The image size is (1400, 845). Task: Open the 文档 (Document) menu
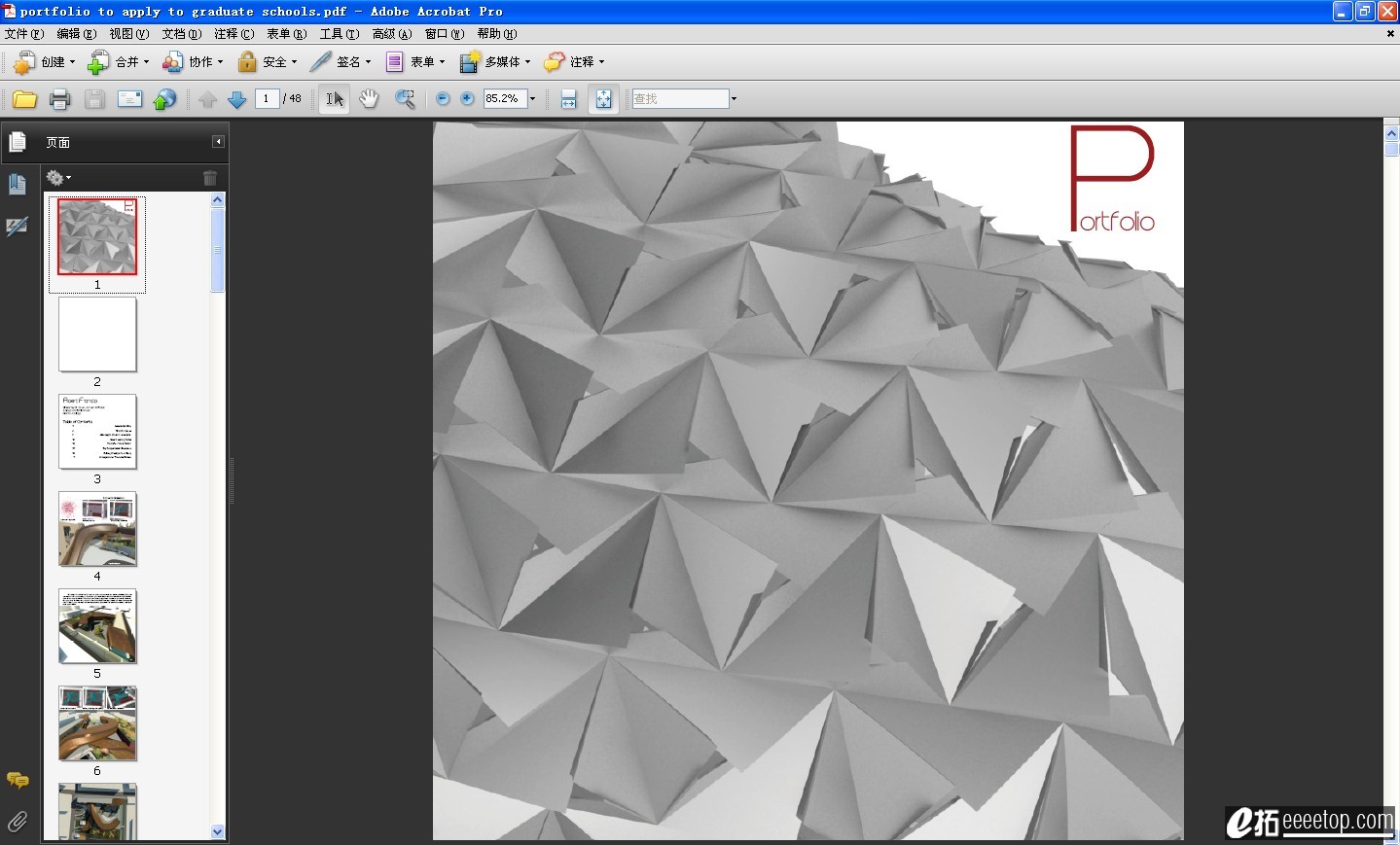coord(182,34)
